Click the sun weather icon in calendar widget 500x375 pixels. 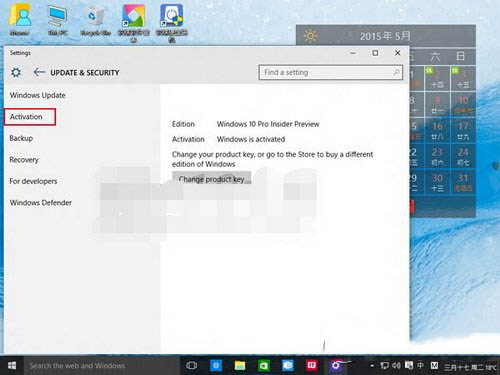pos(310,36)
